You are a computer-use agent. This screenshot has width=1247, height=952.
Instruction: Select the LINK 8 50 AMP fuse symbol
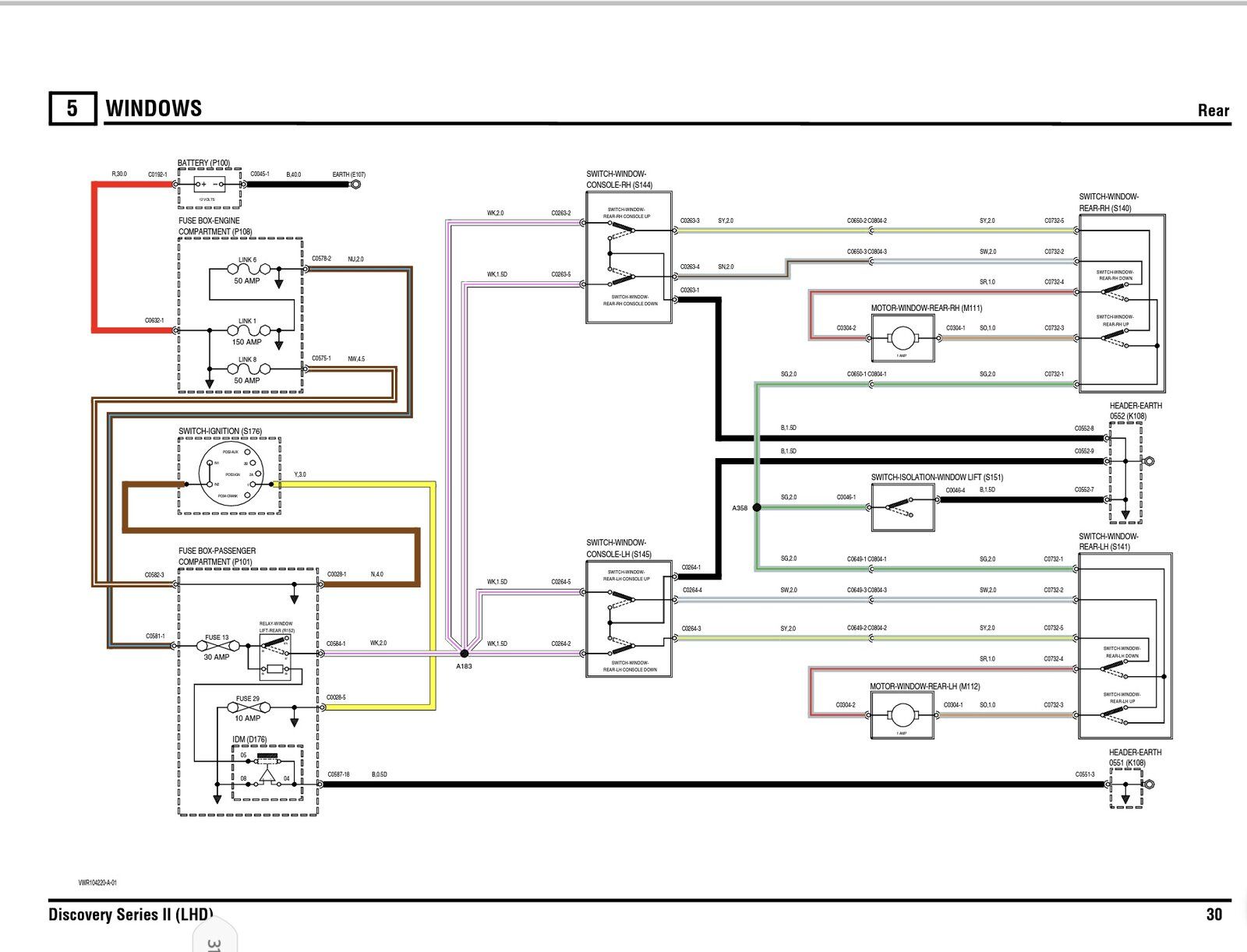pos(248,368)
